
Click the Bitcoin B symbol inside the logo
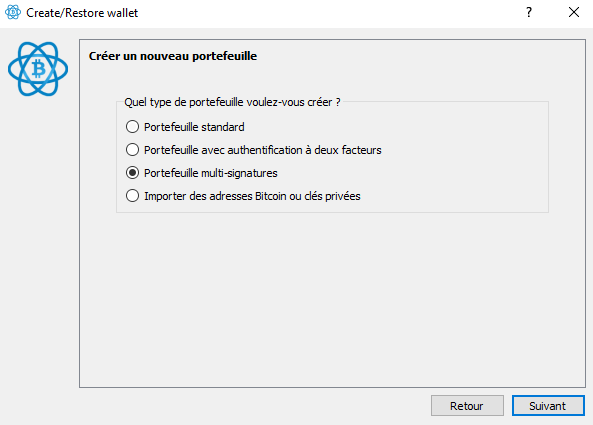(x=38, y=69)
